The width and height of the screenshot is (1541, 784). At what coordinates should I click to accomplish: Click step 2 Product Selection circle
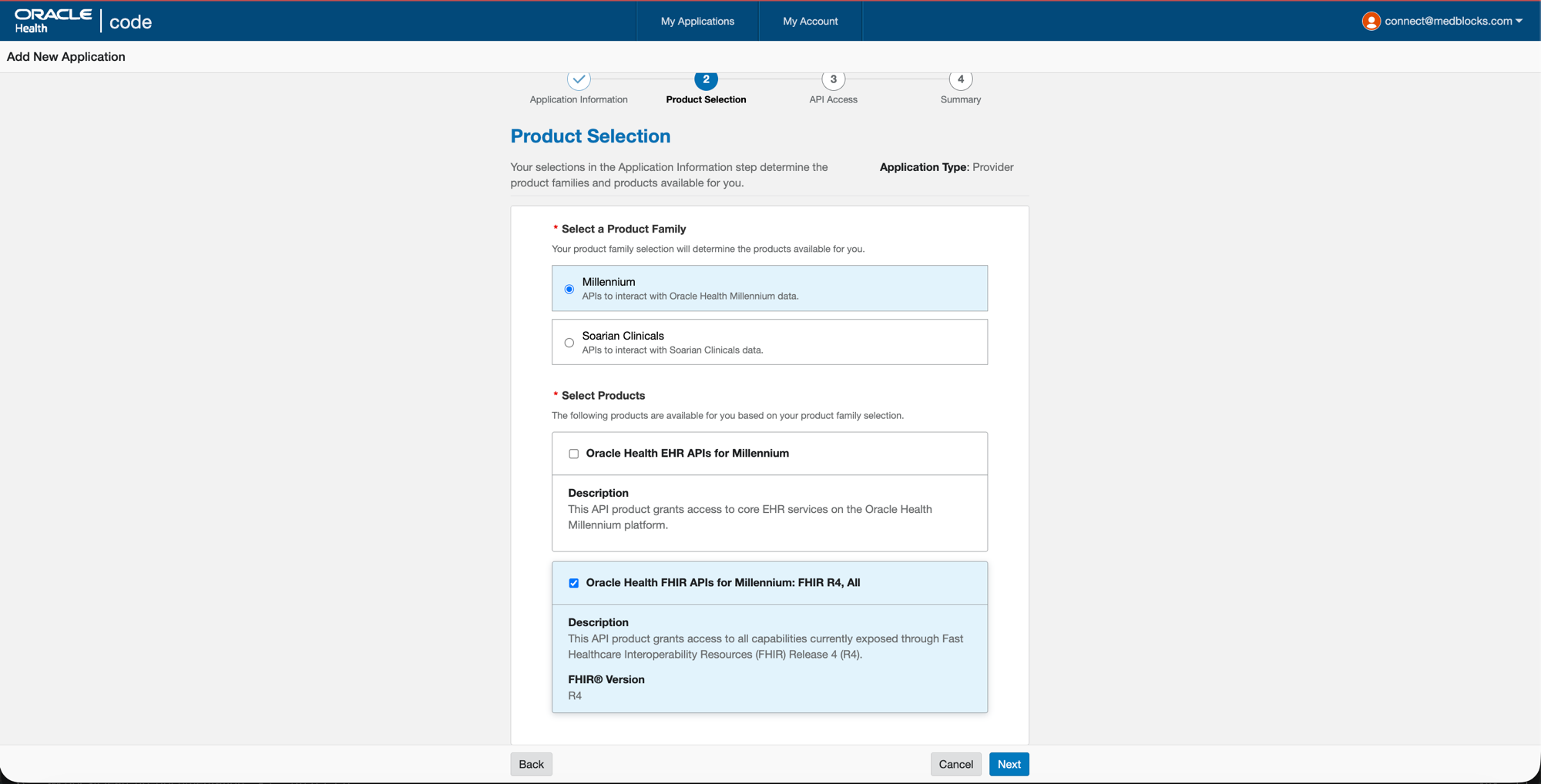pyautogui.click(x=706, y=79)
